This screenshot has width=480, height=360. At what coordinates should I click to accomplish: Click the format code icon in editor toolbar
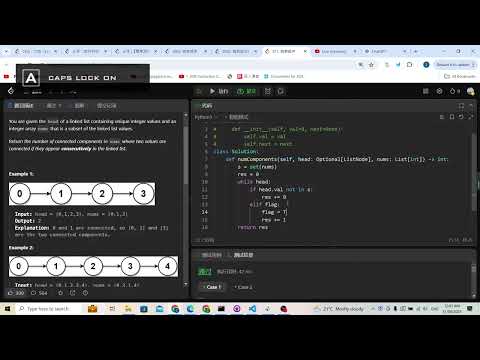click(x=442, y=117)
